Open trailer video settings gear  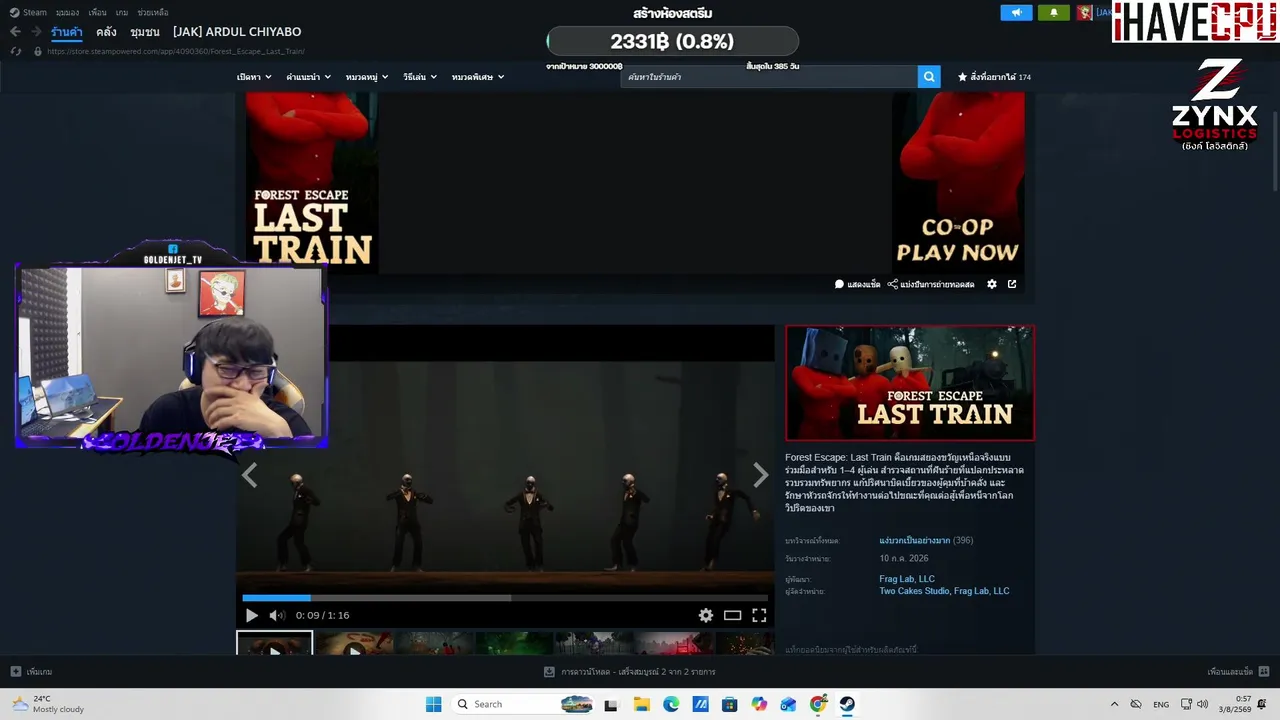pos(706,616)
